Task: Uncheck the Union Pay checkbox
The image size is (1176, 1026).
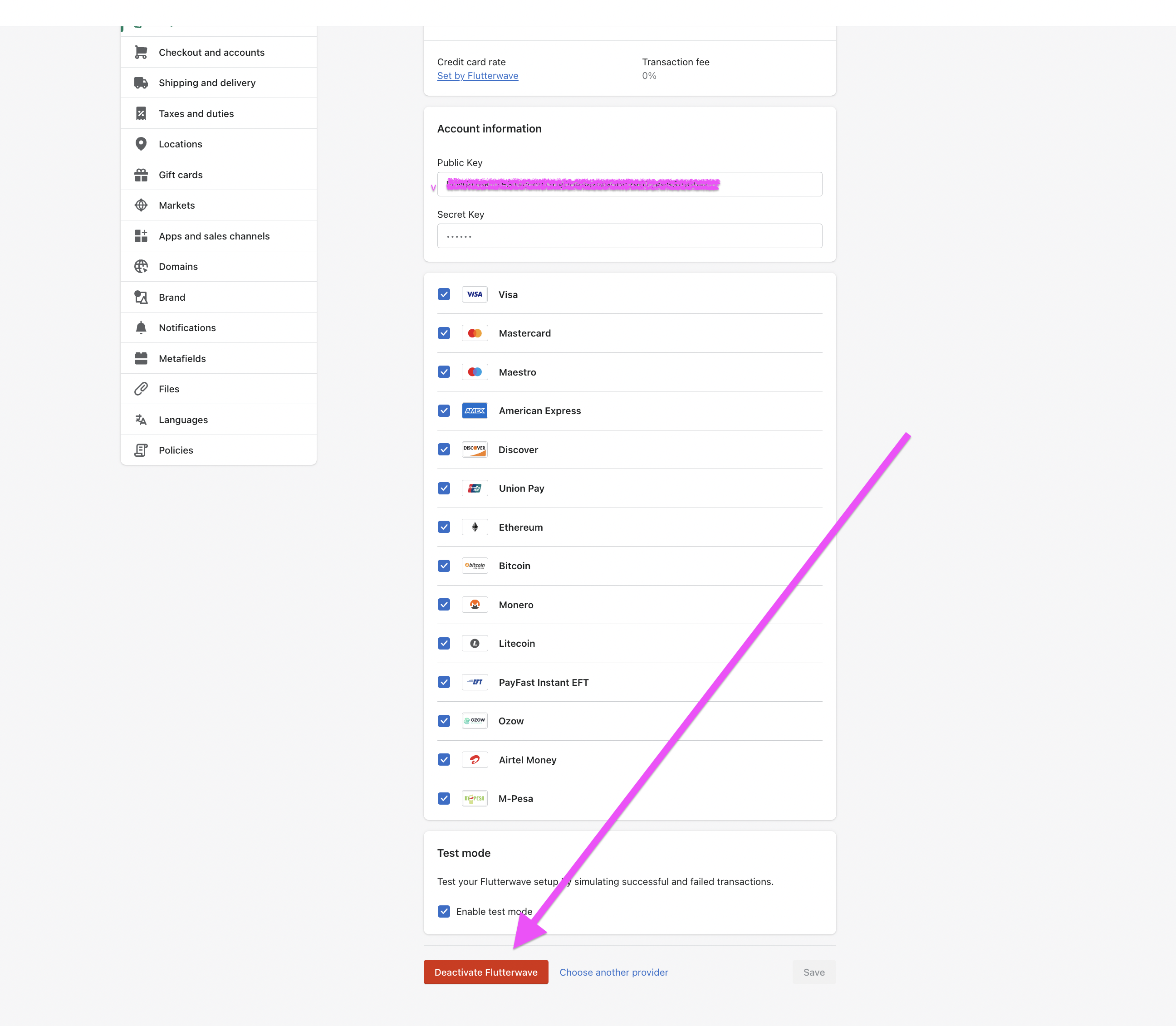Action: click(444, 489)
